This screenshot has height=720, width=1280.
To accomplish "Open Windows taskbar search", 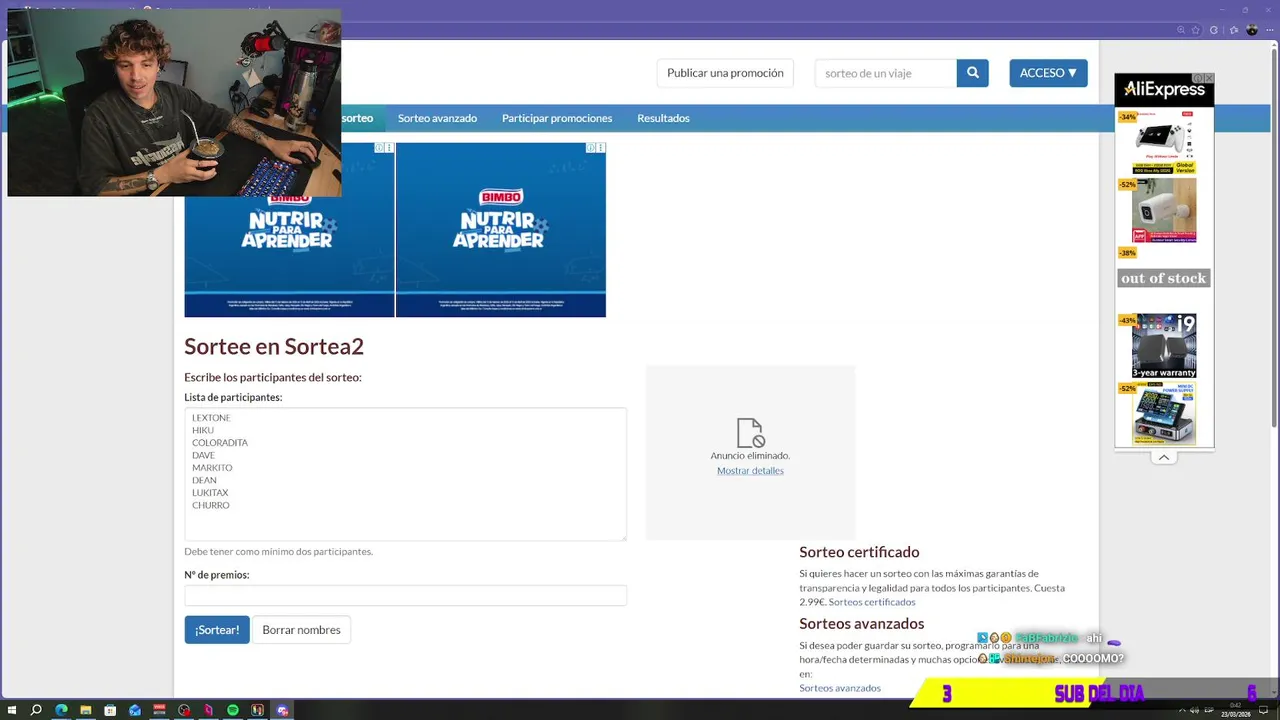I will pos(36,710).
